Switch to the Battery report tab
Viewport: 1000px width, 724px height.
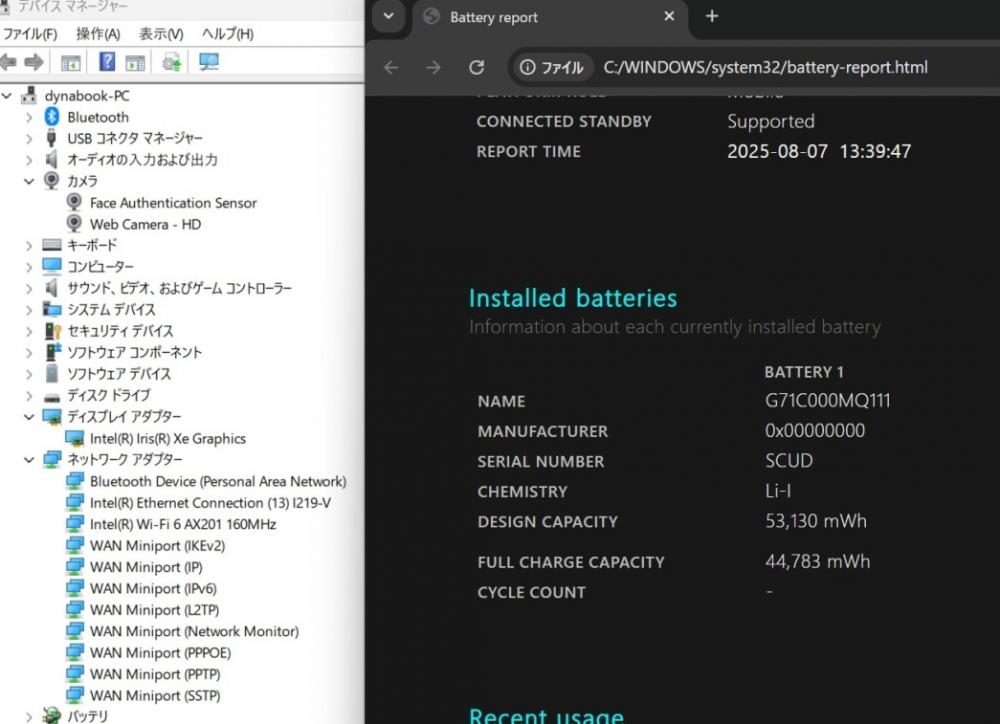pyautogui.click(x=550, y=17)
